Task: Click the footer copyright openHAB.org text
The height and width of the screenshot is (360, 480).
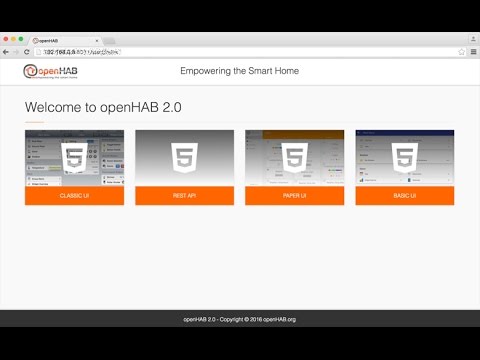Action: click(x=239, y=319)
